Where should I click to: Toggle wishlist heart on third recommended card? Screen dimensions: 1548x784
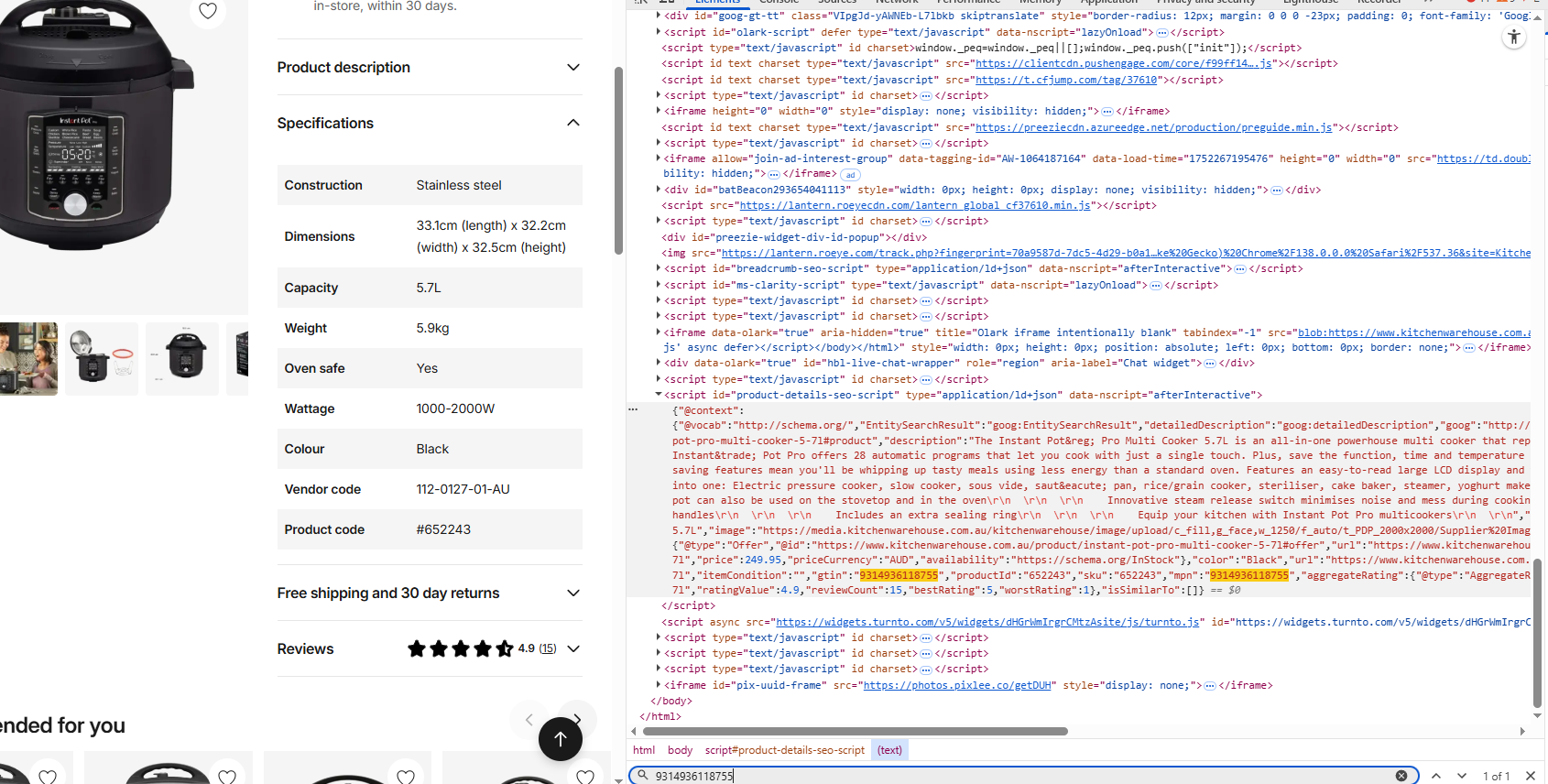(x=407, y=776)
